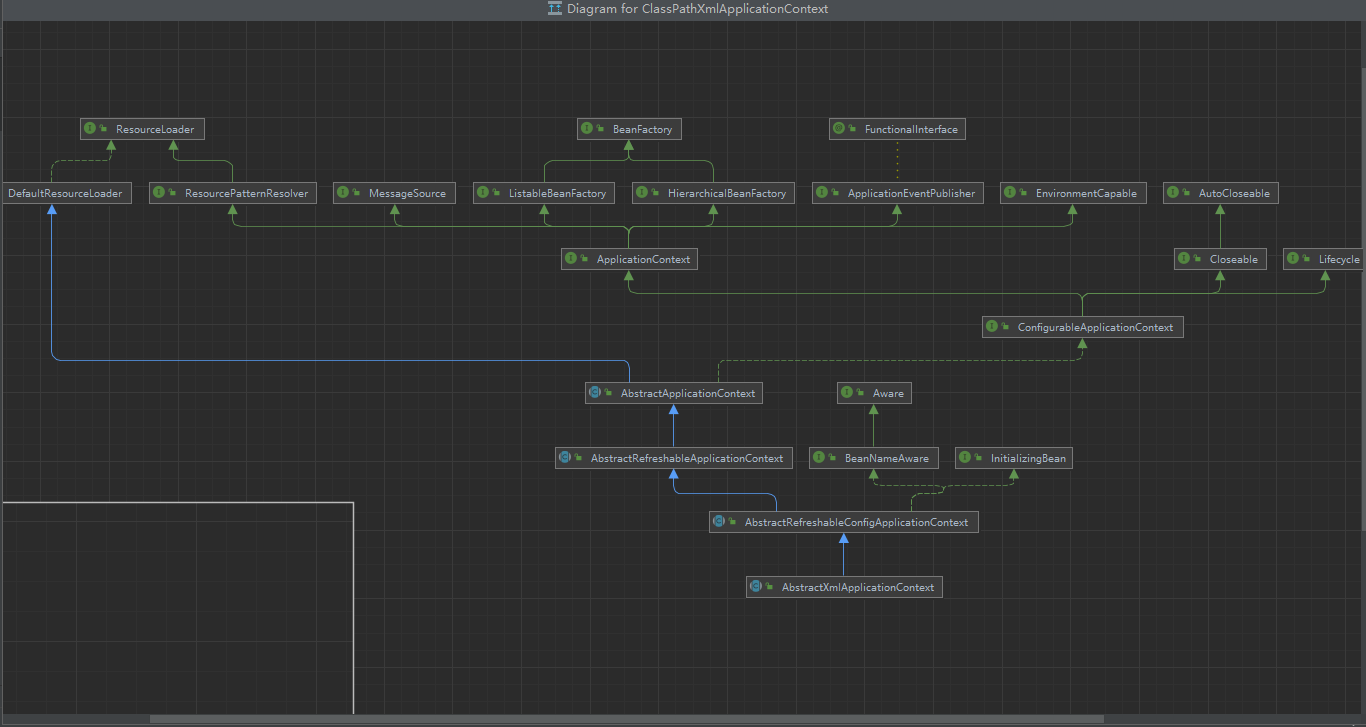This screenshot has height=727, width=1366.
Task: Click the abstract class icon on AbstractRefreshableConfigApplicationContext
Action: (x=719, y=522)
